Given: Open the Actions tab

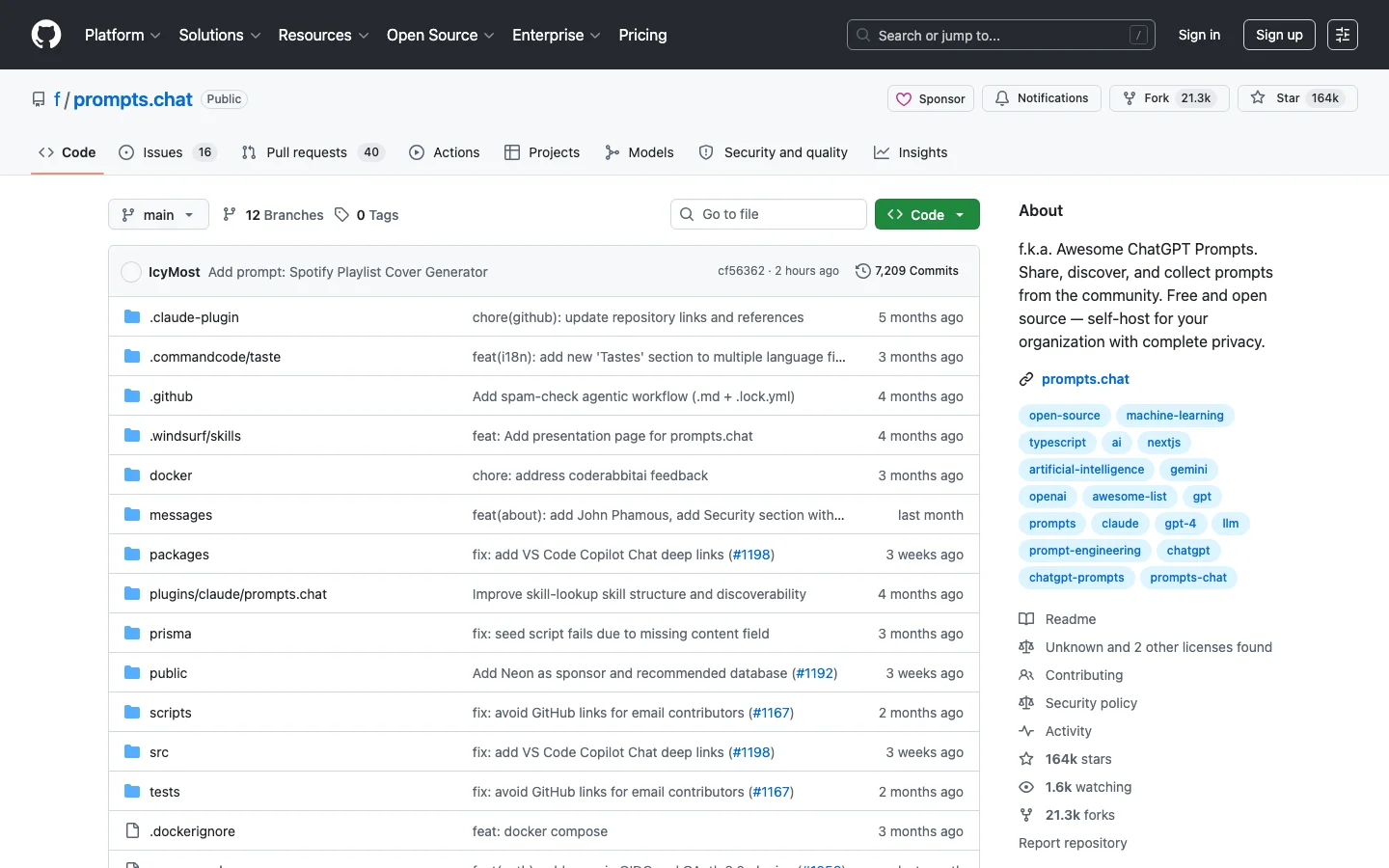Looking at the screenshot, I should click(x=444, y=152).
